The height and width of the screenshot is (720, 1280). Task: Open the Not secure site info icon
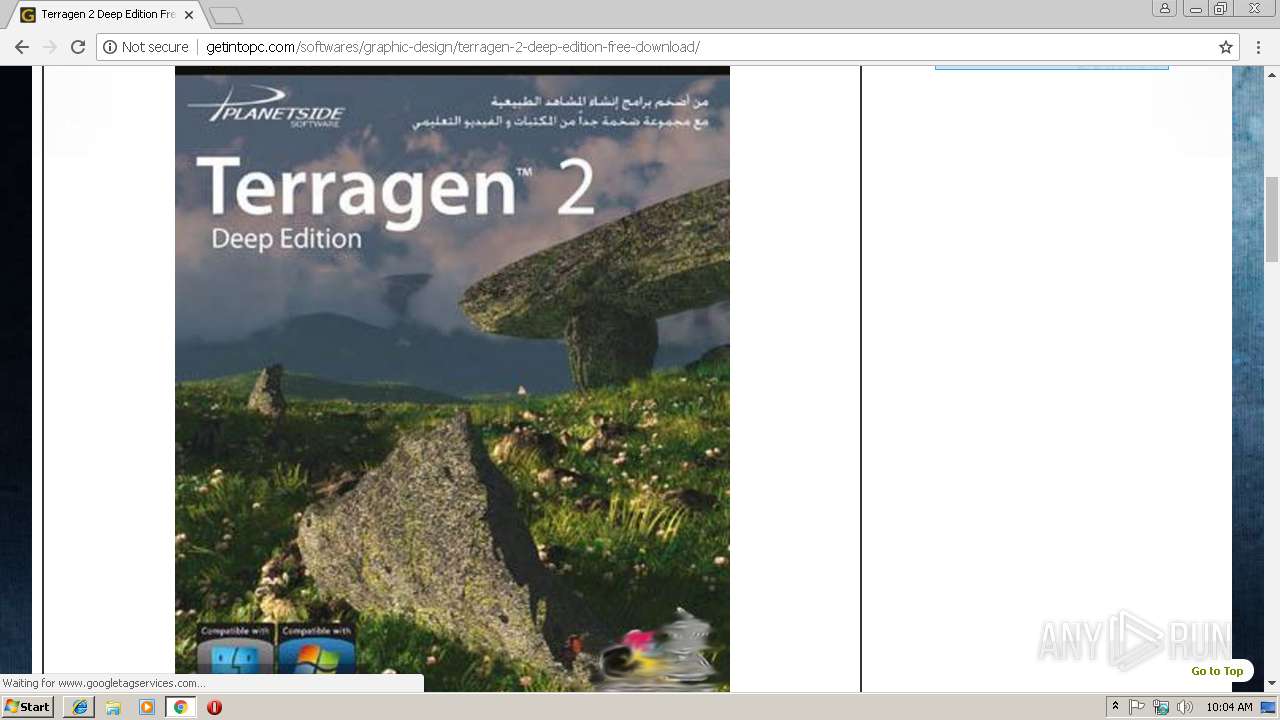pyautogui.click(x=110, y=47)
